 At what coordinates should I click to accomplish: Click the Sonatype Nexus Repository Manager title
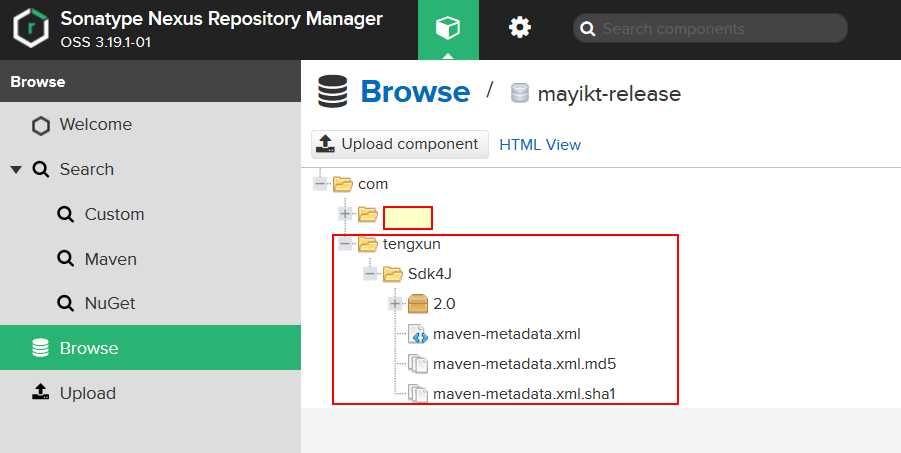[222, 19]
